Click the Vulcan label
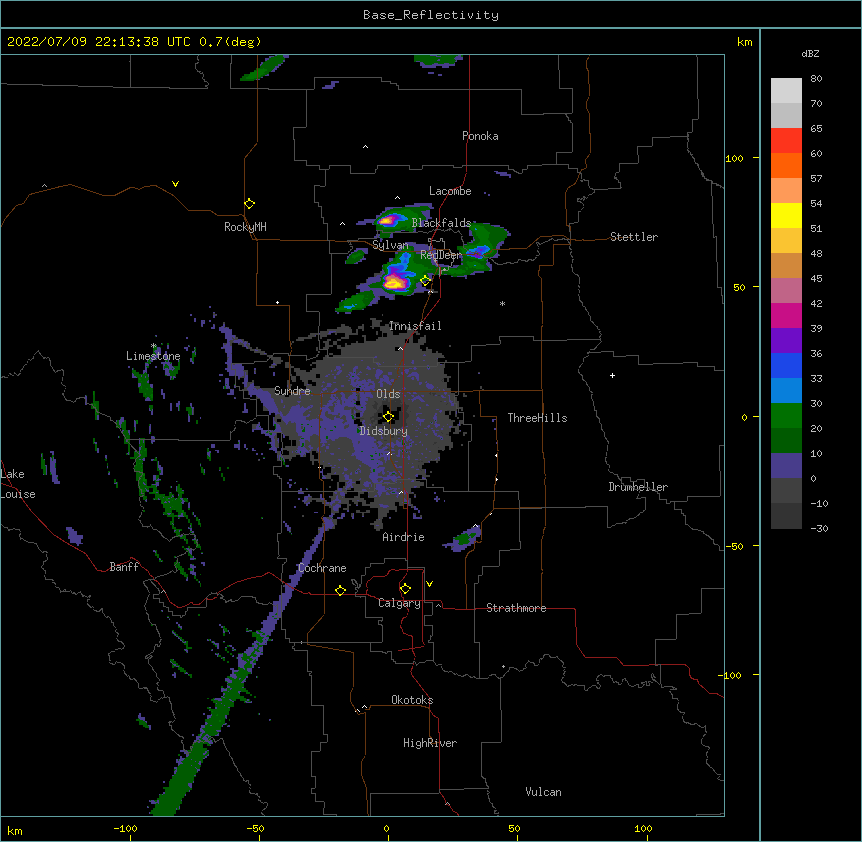Screen dimensions: 862x842 click(543, 792)
